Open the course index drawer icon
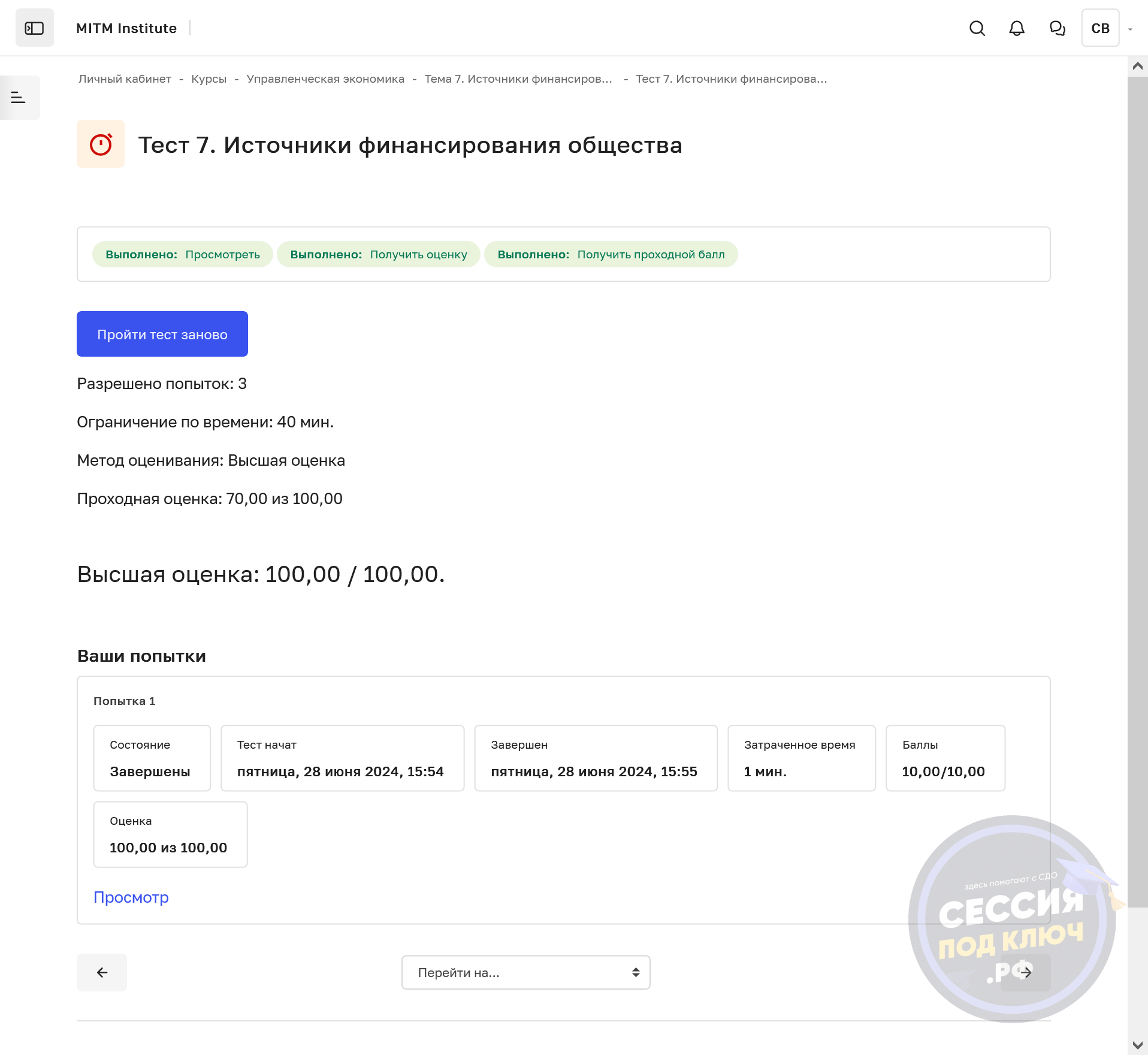 [19, 97]
